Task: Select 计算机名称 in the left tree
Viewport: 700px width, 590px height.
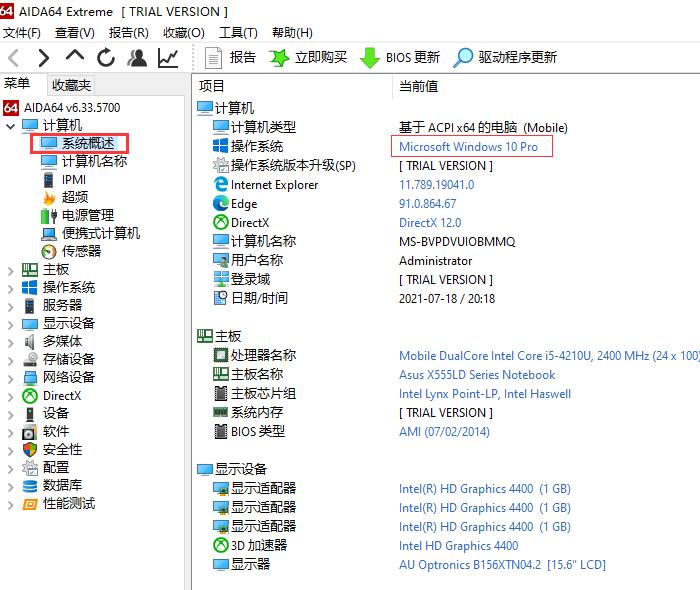Action: (84, 161)
